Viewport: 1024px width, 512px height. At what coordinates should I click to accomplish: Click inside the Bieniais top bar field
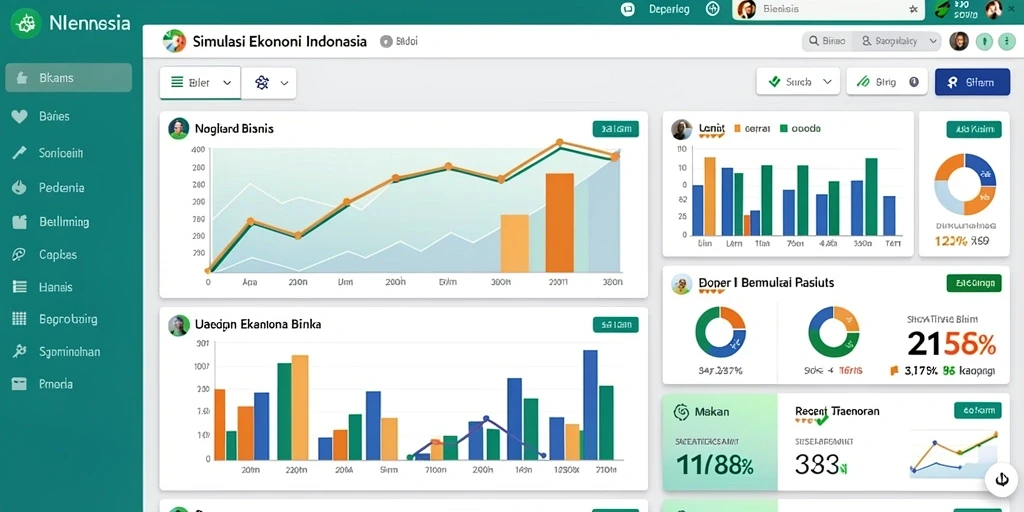click(828, 10)
